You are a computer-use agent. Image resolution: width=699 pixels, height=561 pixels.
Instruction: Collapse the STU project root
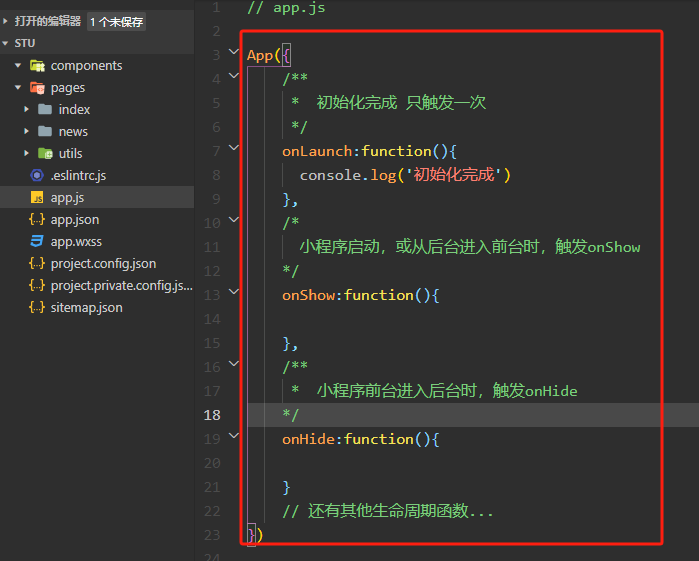(x=6, y=43)
